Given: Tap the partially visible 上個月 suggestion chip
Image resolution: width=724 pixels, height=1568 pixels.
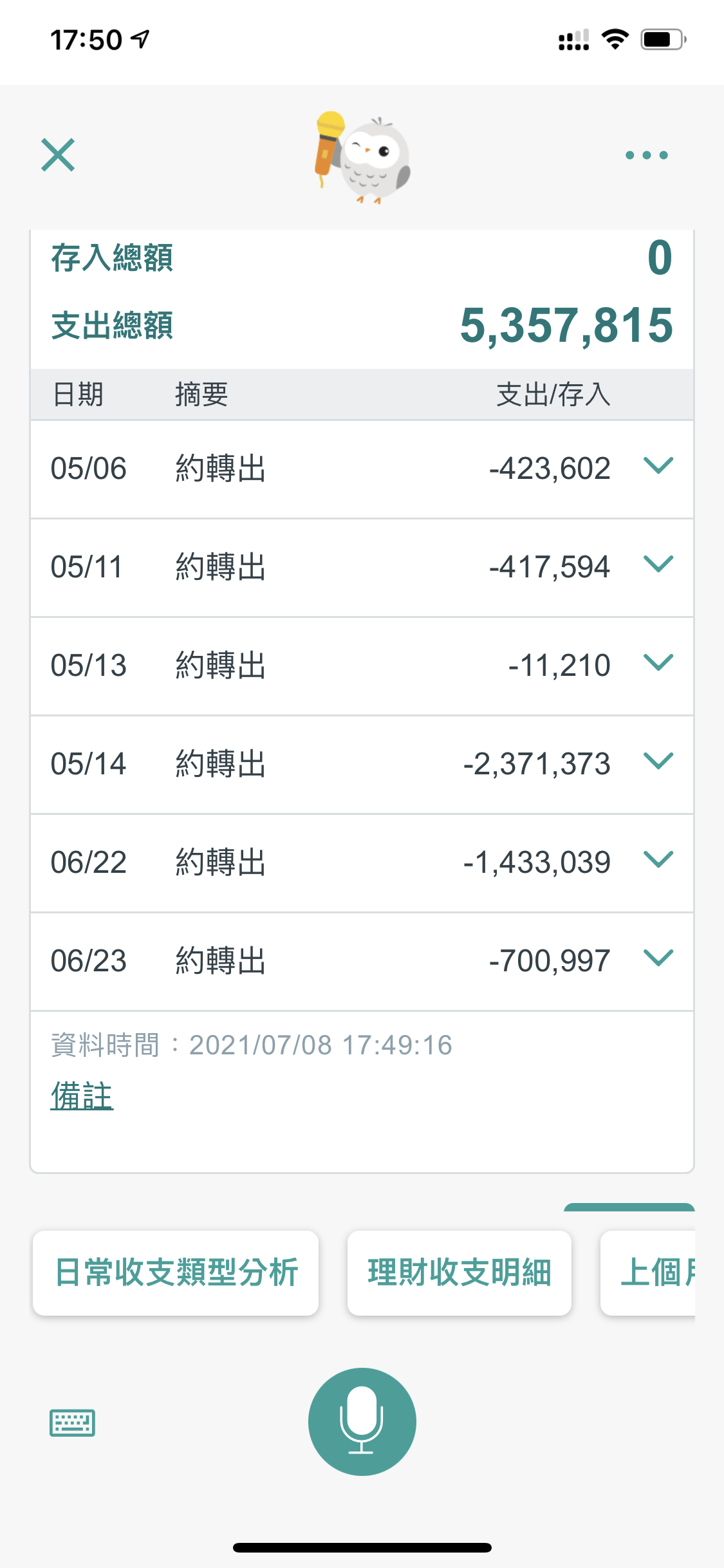Looking at the screenshot, I should click(x=650, y=1273).
